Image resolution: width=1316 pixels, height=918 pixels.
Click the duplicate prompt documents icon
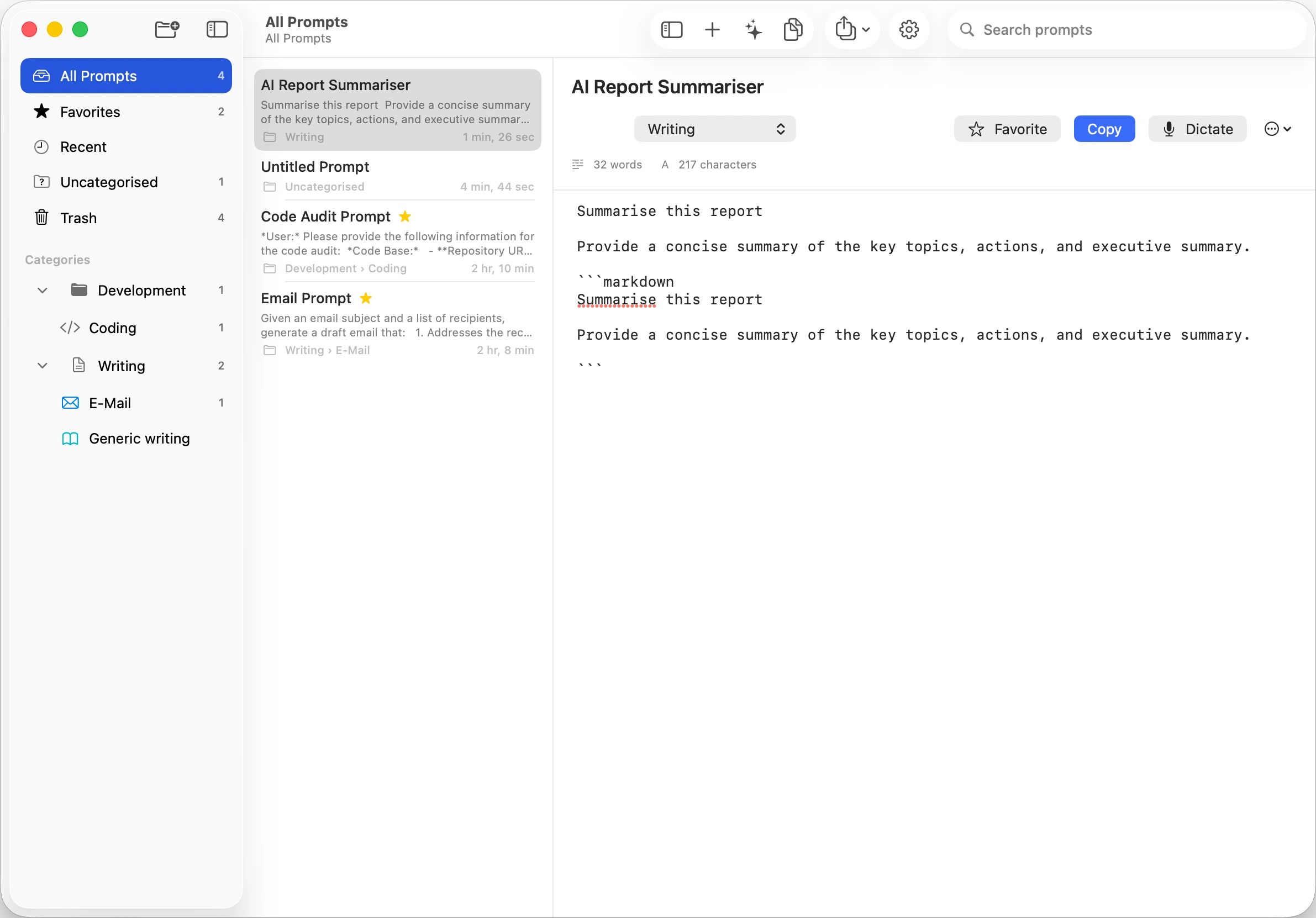point(793,29)
